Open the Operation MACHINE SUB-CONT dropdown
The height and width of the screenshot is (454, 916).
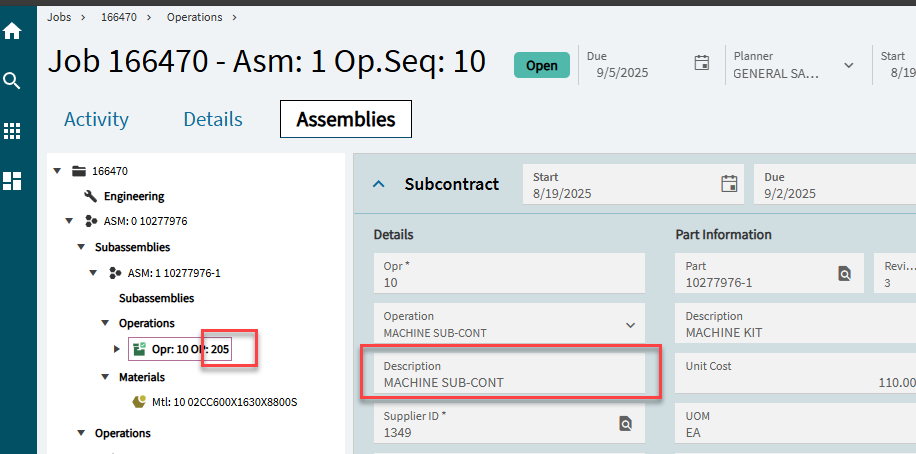(630, 325)
